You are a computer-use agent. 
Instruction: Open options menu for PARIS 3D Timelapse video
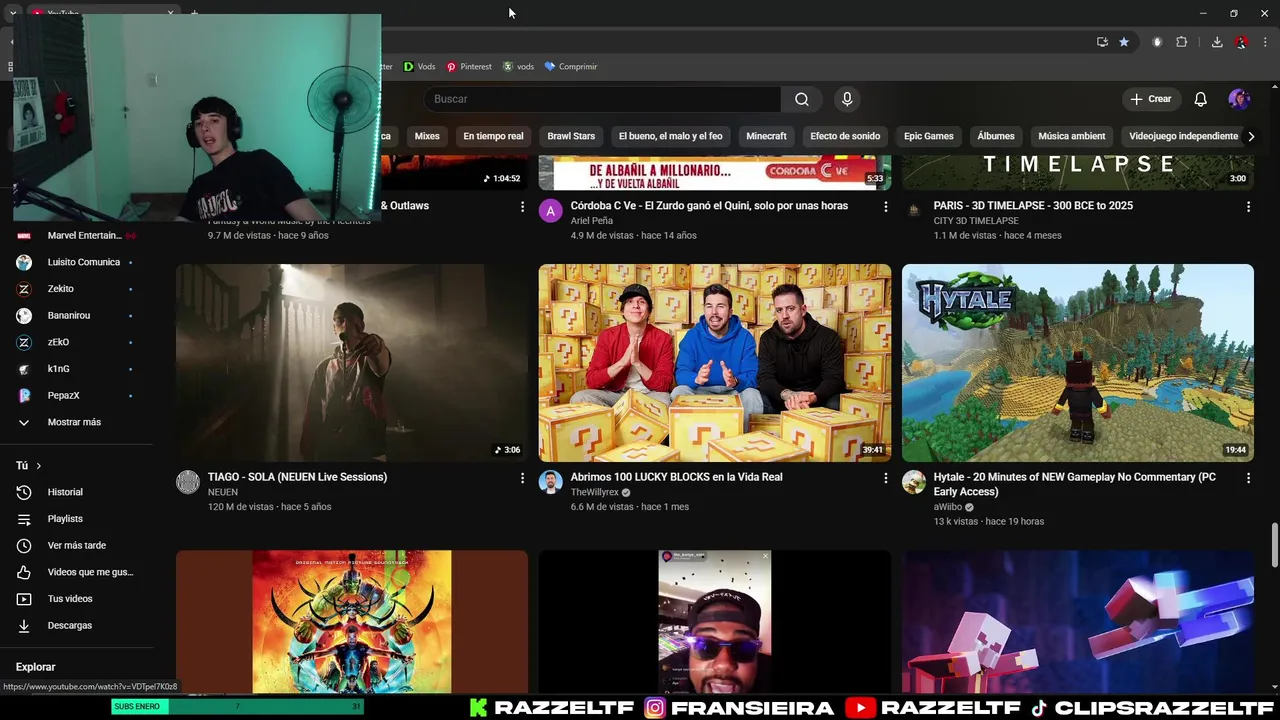[1248, 206]
